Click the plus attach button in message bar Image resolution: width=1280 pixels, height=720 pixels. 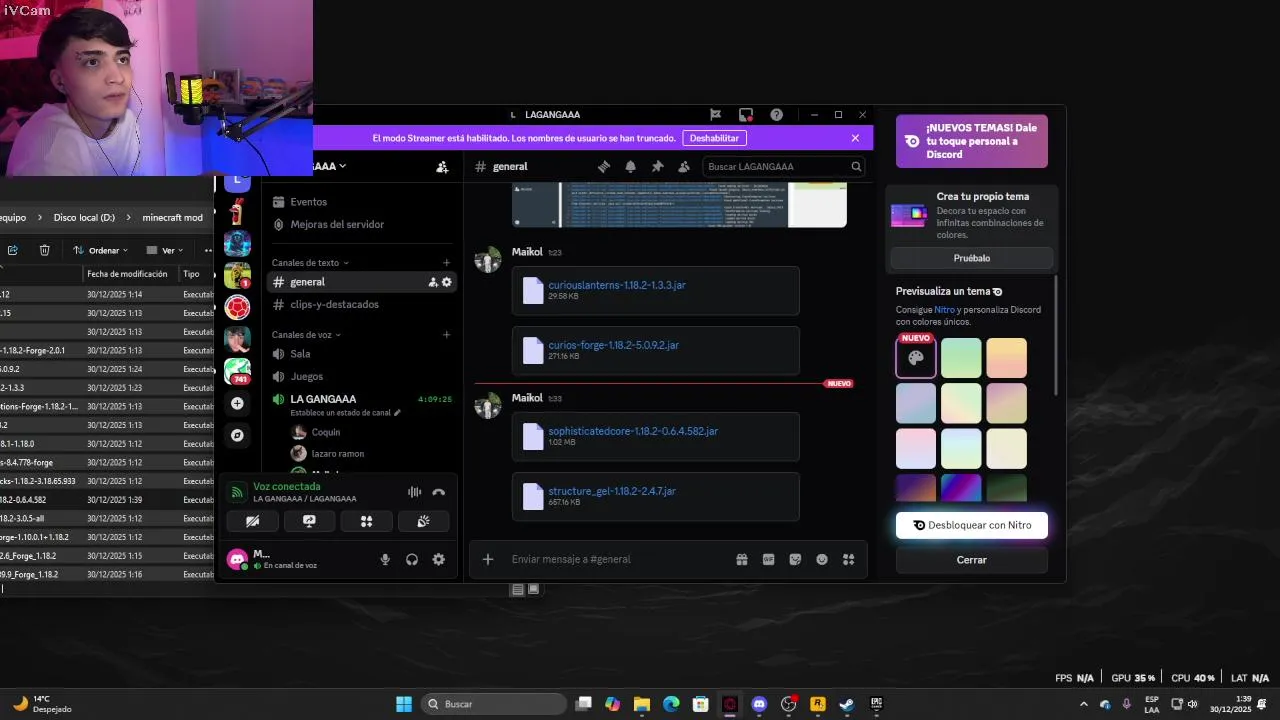click(x=488, y=559)
